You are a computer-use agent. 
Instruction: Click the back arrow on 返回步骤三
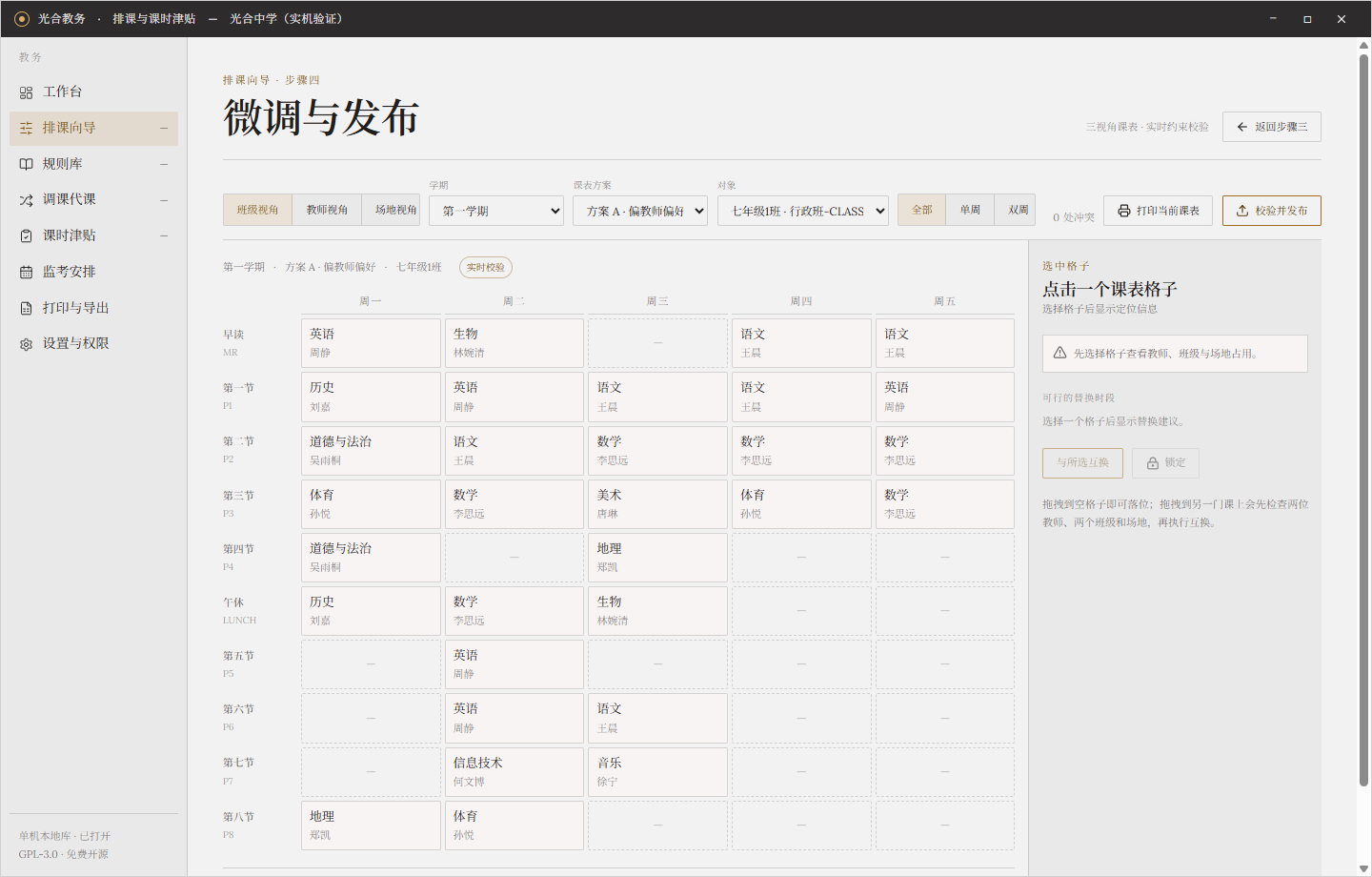(1242, 127)
